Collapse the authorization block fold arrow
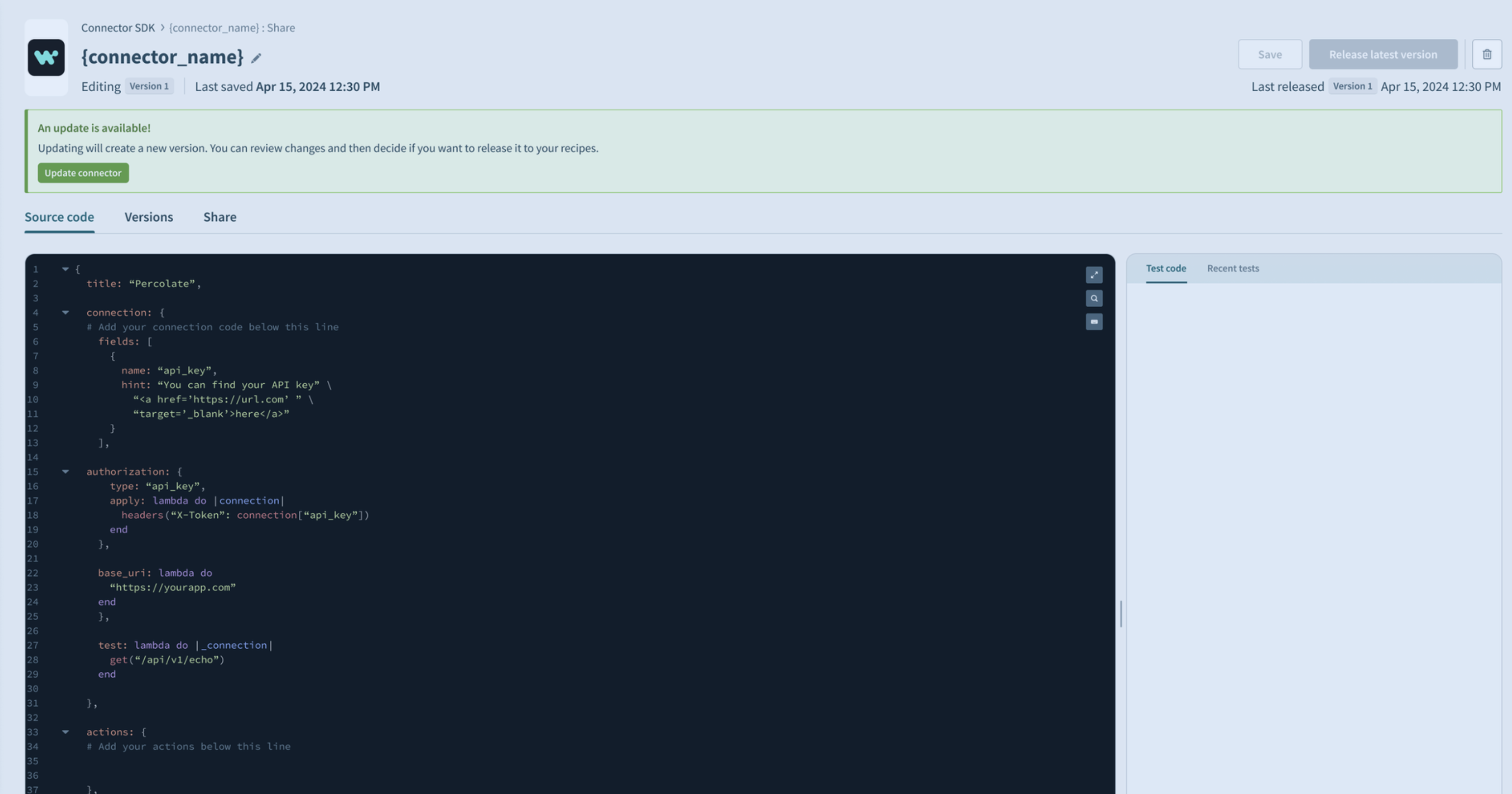The width and height of the screenshot is (1512, 794). click(65, 472)
